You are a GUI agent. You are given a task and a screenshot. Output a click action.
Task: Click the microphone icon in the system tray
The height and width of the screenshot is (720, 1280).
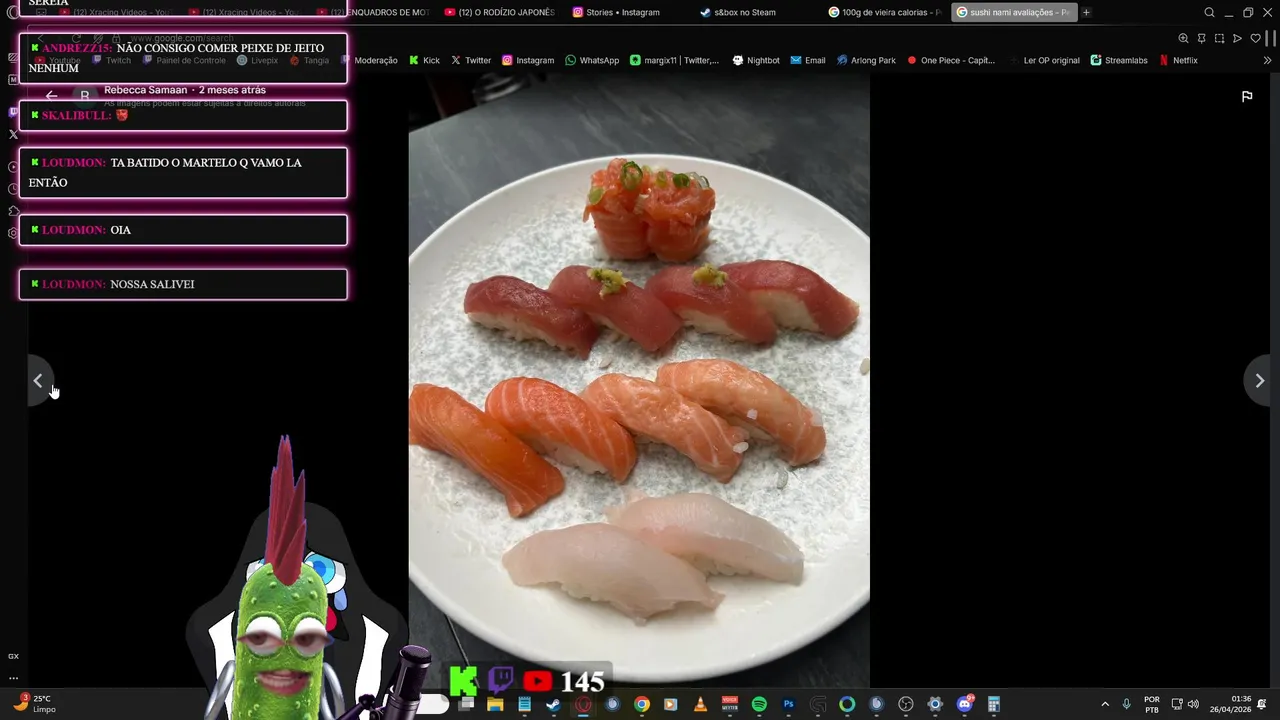click(x=1127, y=704)
